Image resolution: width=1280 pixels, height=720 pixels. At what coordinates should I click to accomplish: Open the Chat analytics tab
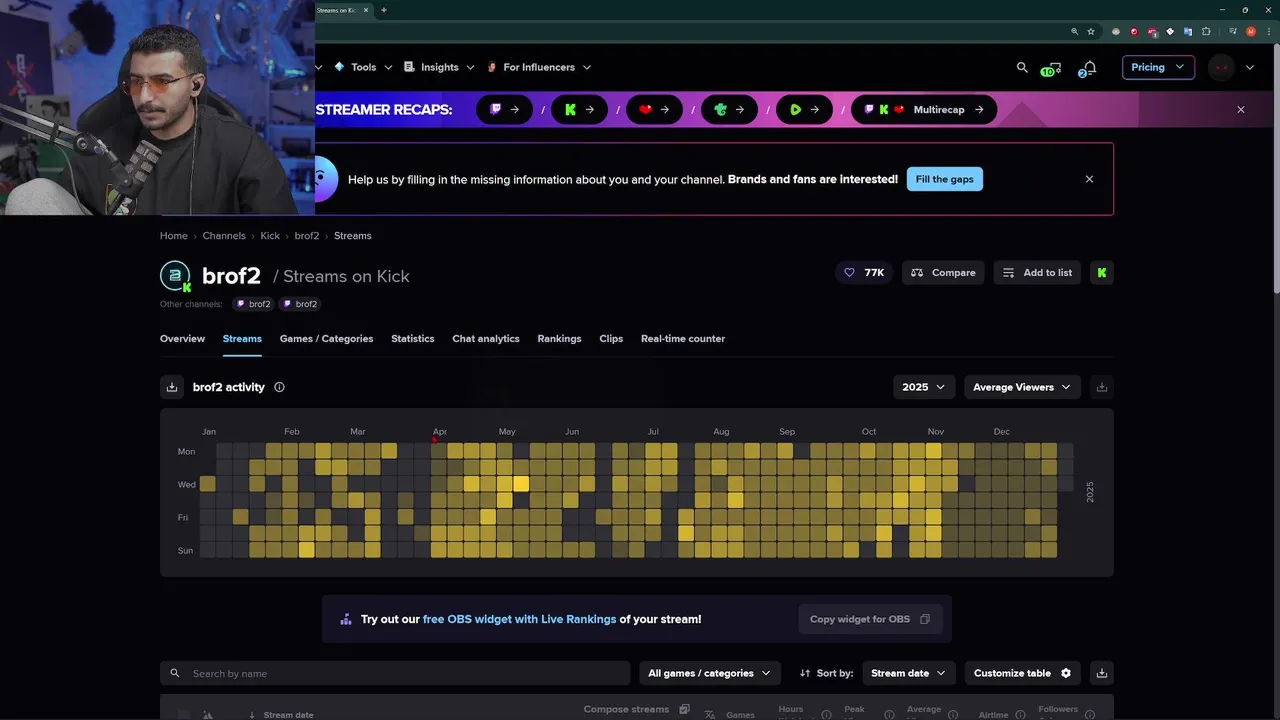point(486,339)
